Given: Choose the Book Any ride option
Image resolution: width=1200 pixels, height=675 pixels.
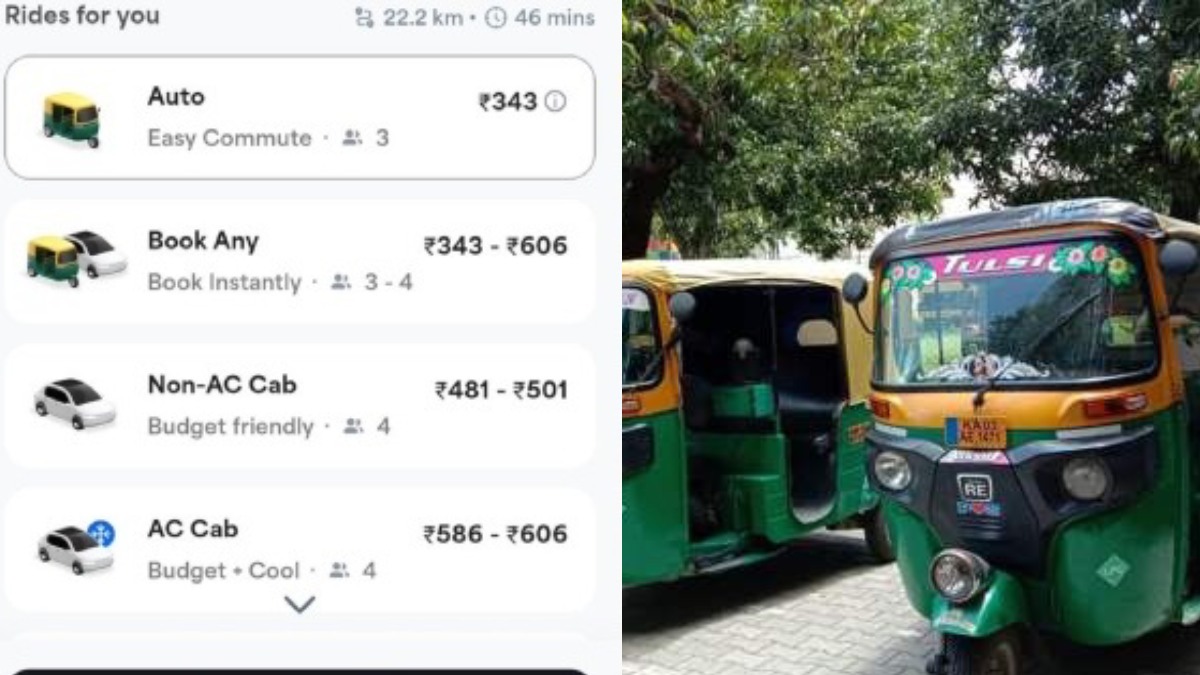Looking at the screenshot, I should click(x=299, y=261).
